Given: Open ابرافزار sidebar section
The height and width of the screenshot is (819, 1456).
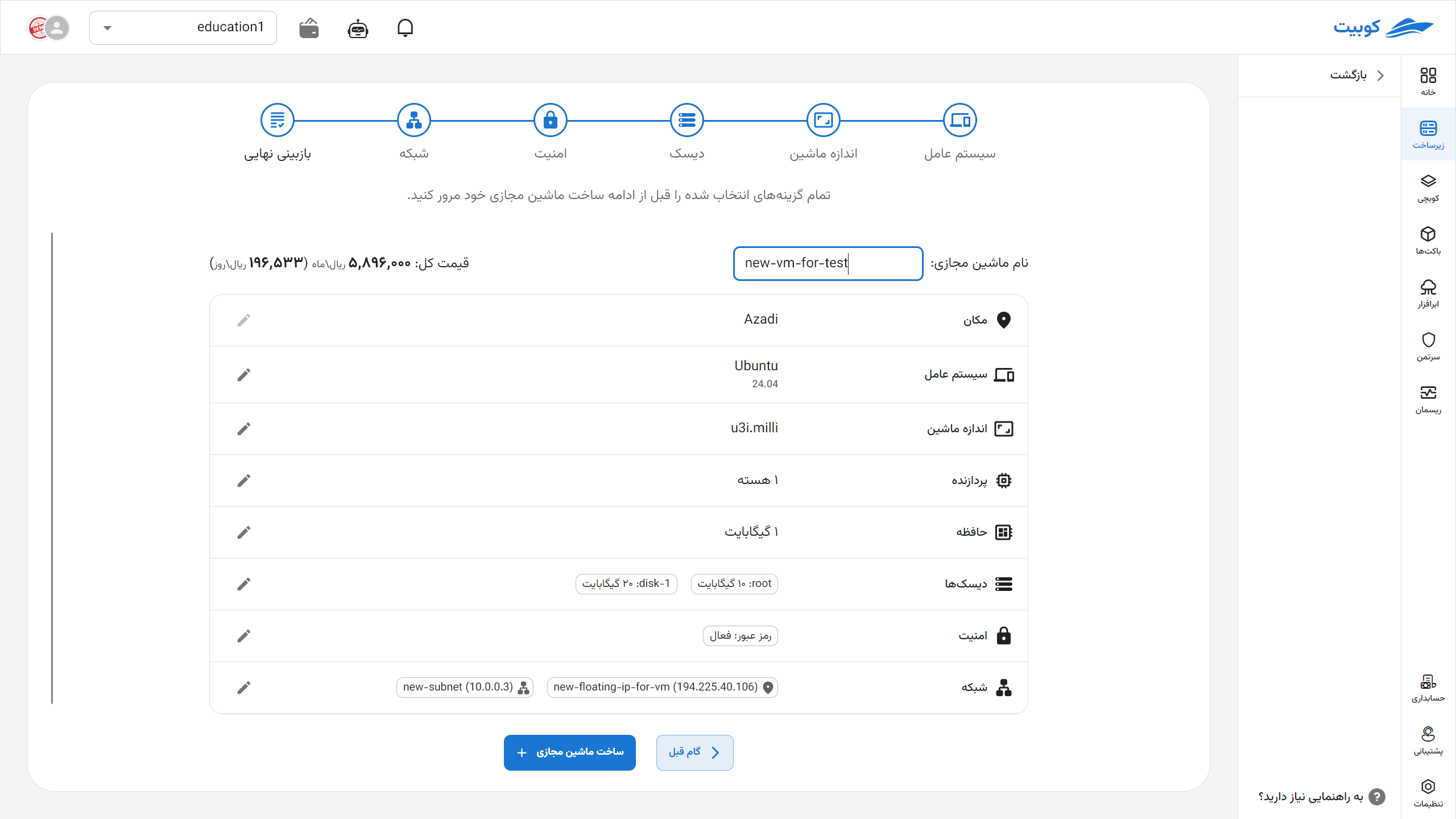Looking at the screenshot, I should pyautogui.click(x=1428, y=294).
